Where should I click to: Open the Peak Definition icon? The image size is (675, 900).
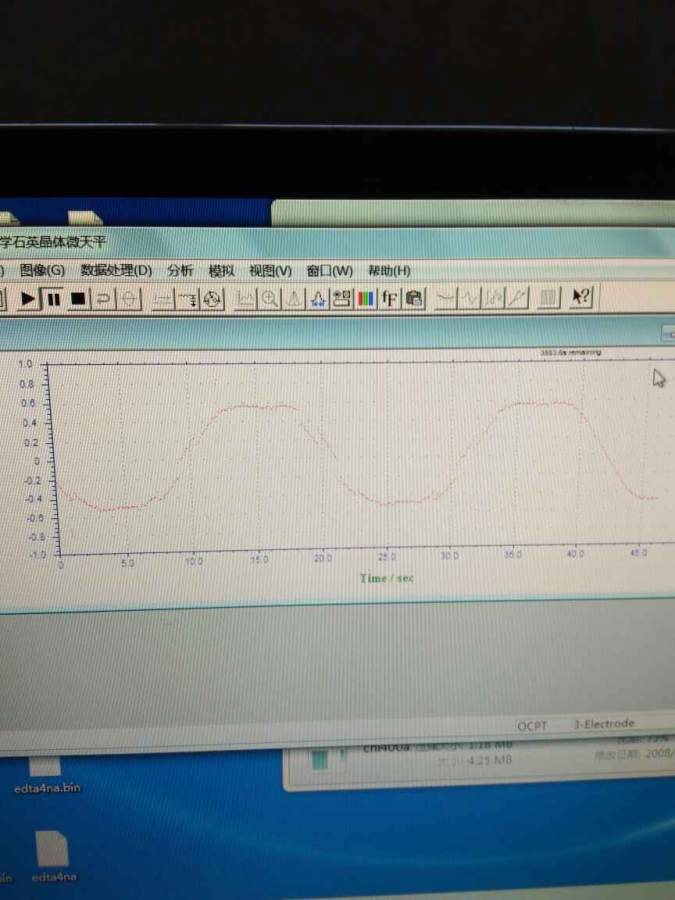coord(317,298)
